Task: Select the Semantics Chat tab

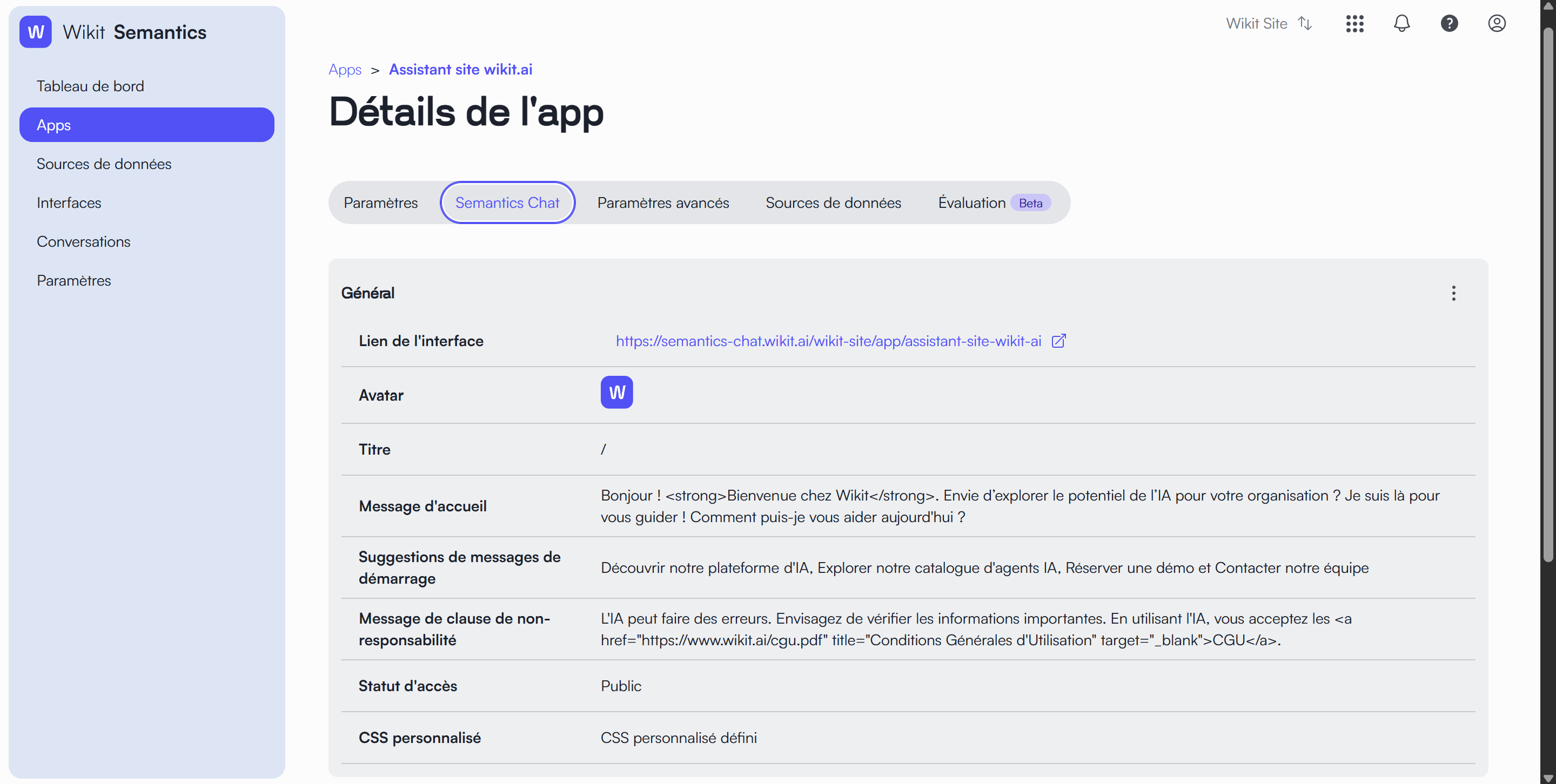Action: [x=507, y=203]
